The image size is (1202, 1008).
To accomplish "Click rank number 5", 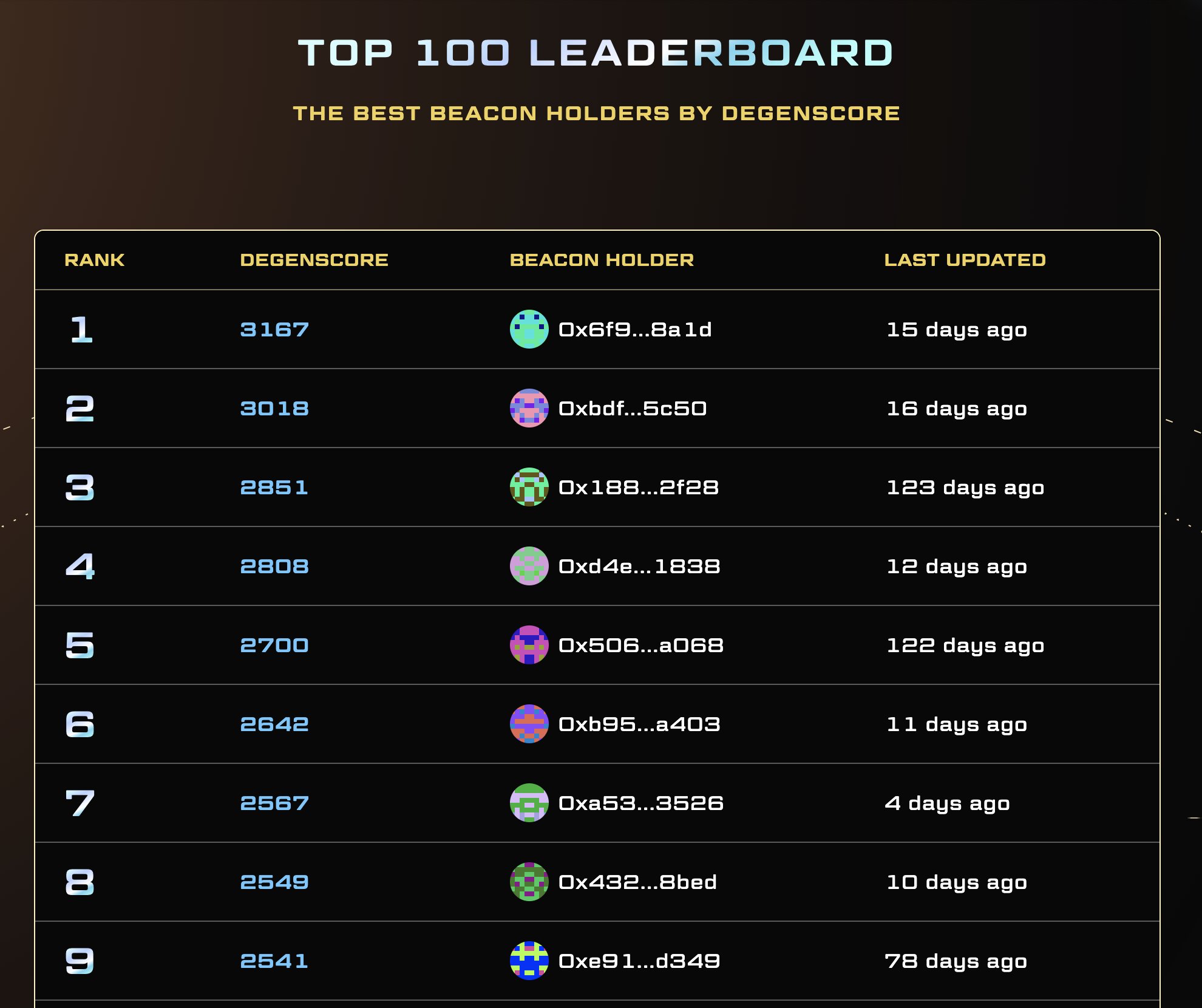I will pyautogui.click(x=80, y=645).
